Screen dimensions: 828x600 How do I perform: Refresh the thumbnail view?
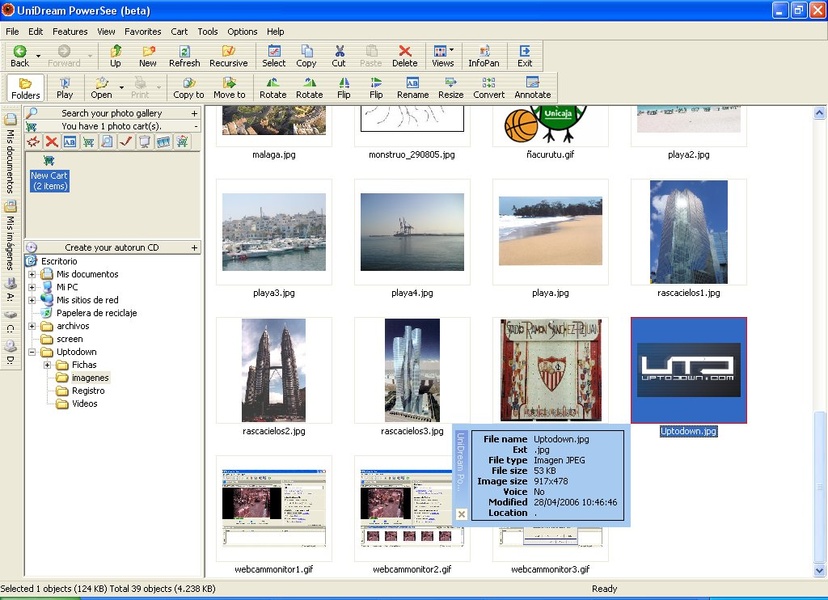pyautogui.click(x=184, y=55)
